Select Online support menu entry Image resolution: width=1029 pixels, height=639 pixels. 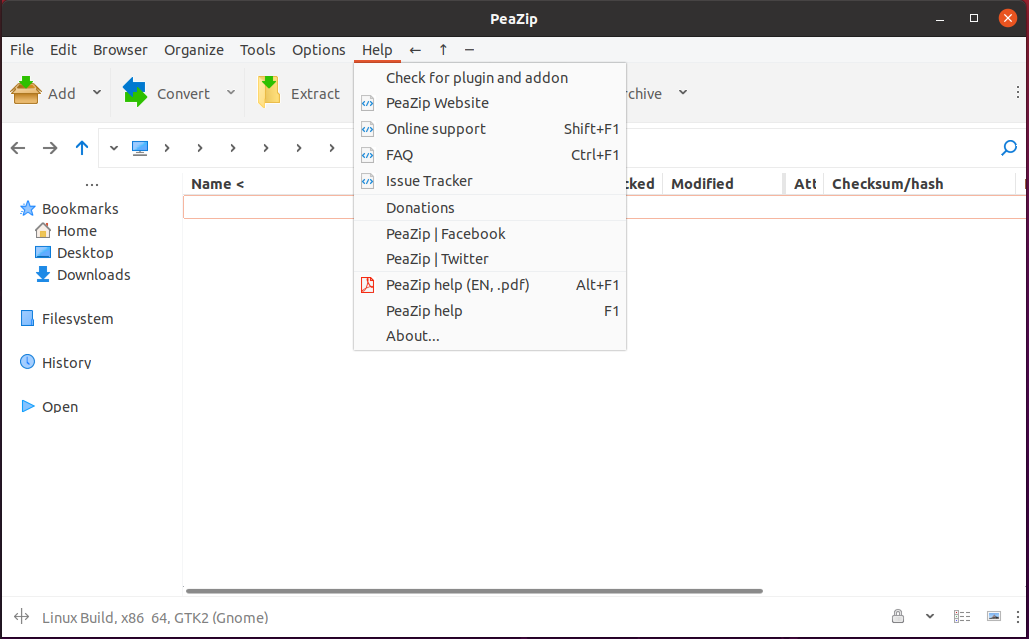490,129
